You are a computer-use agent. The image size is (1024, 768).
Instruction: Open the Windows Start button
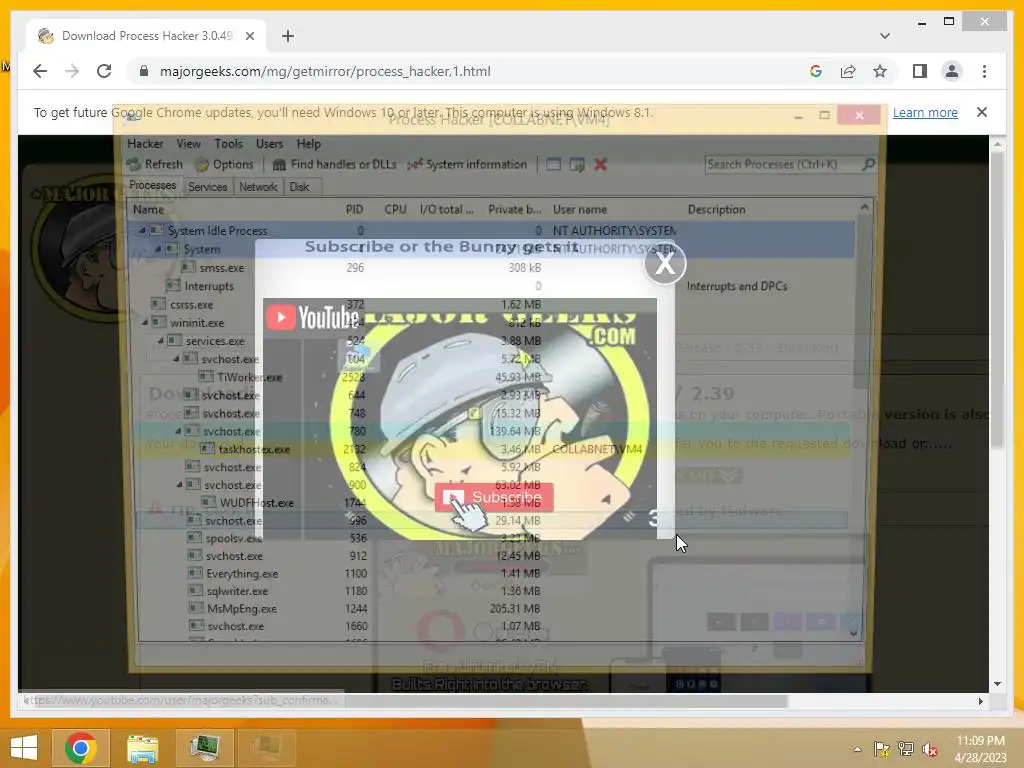pos(24,748)
